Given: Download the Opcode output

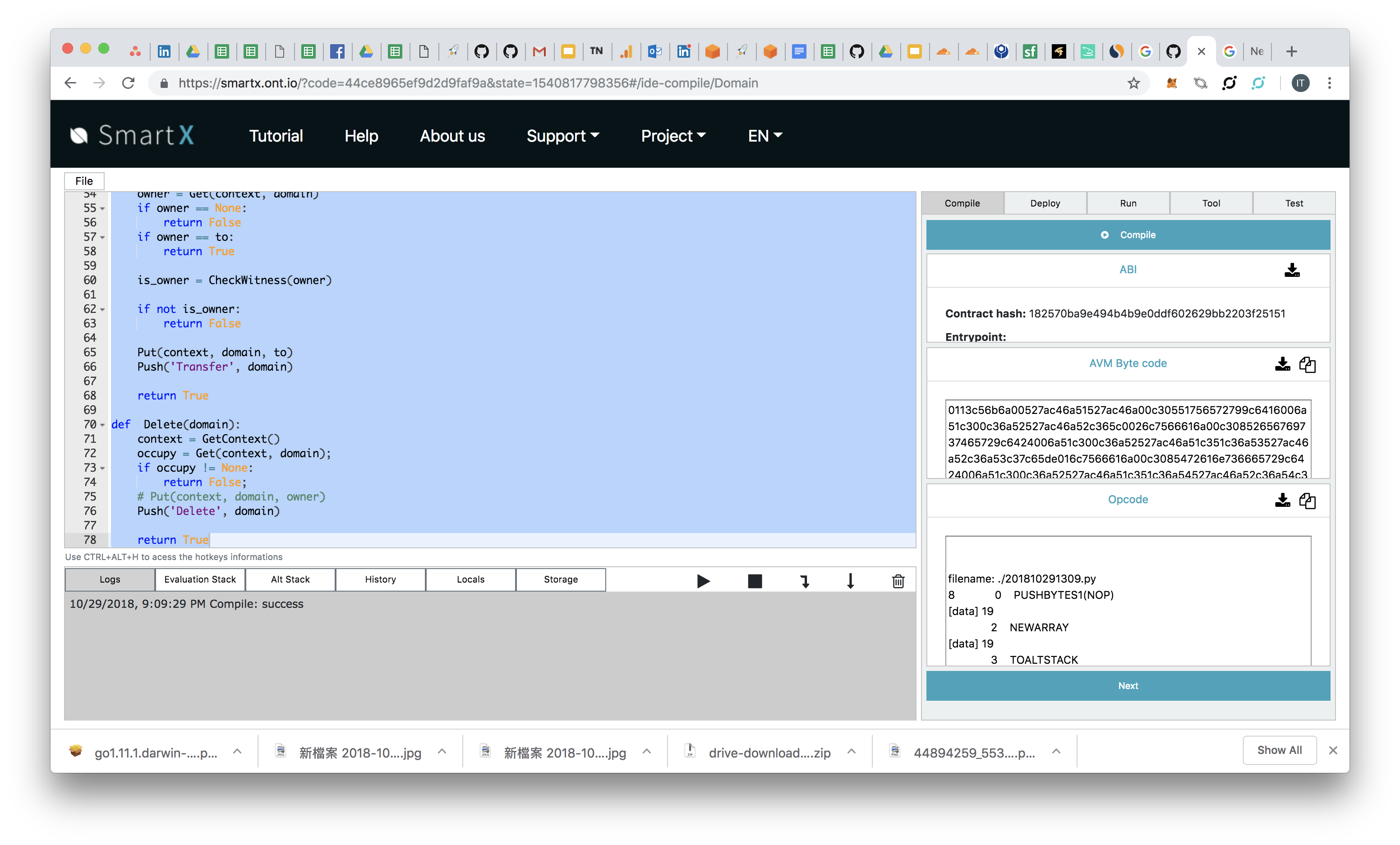Looking at the screenshot, I should point(1282,501).
